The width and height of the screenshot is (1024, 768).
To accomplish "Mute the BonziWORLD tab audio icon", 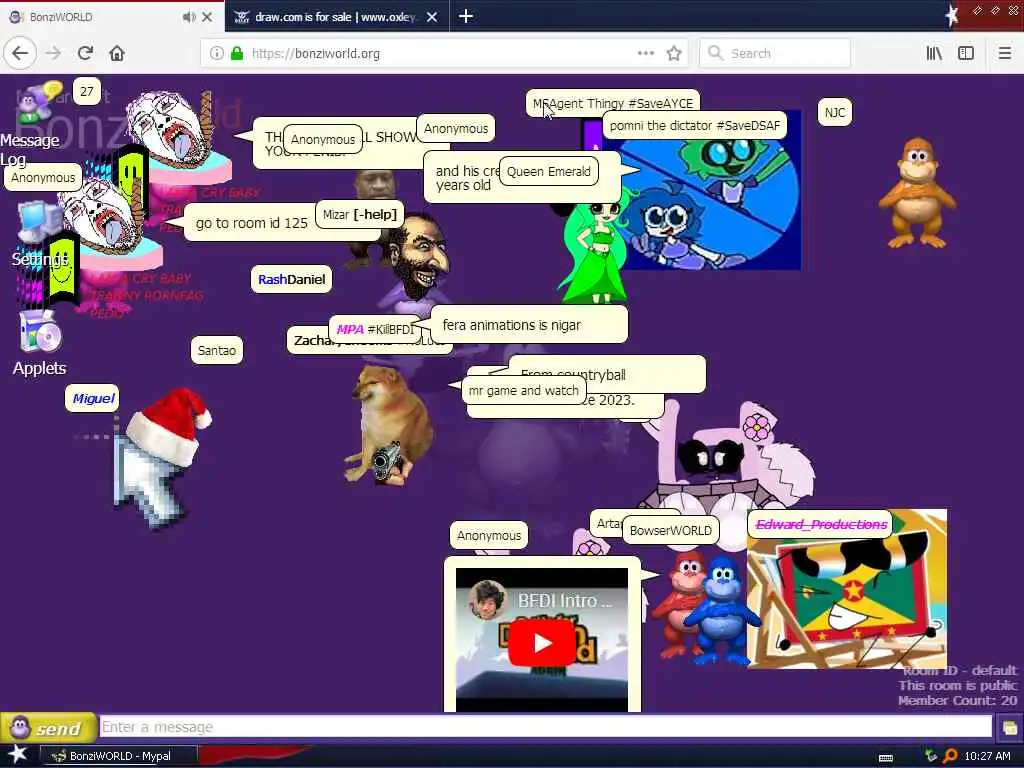I will [189, 17].
